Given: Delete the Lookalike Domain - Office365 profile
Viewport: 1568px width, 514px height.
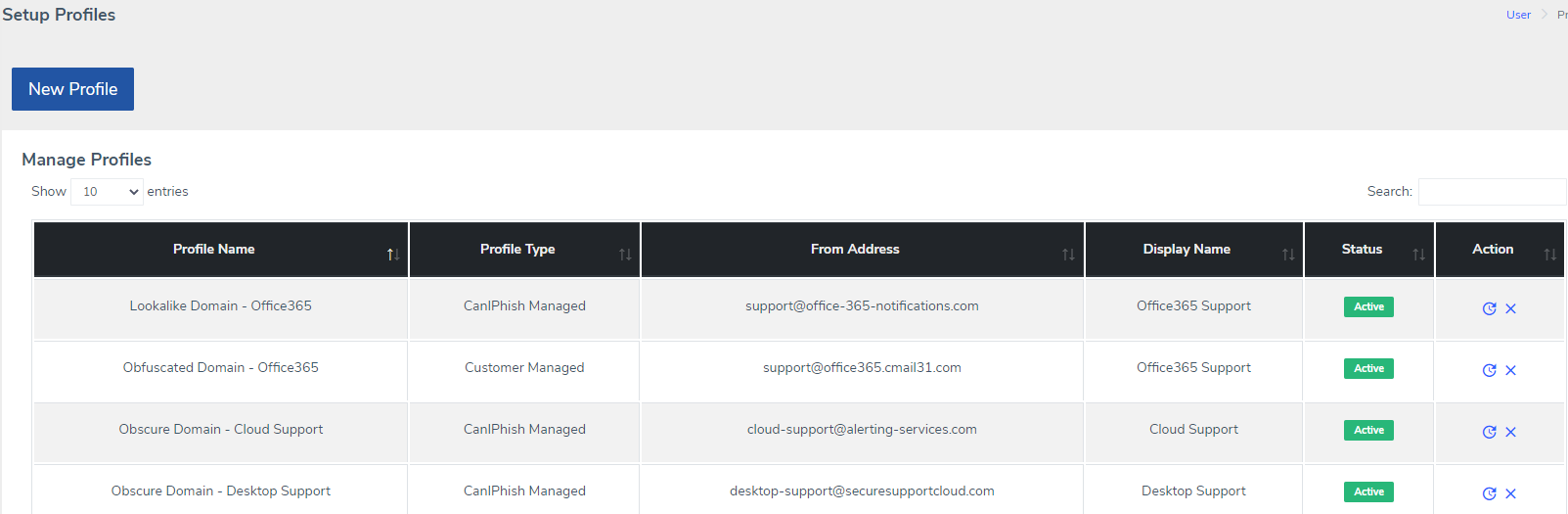Looking at the screenshot, I should (x=1510, y=308).
